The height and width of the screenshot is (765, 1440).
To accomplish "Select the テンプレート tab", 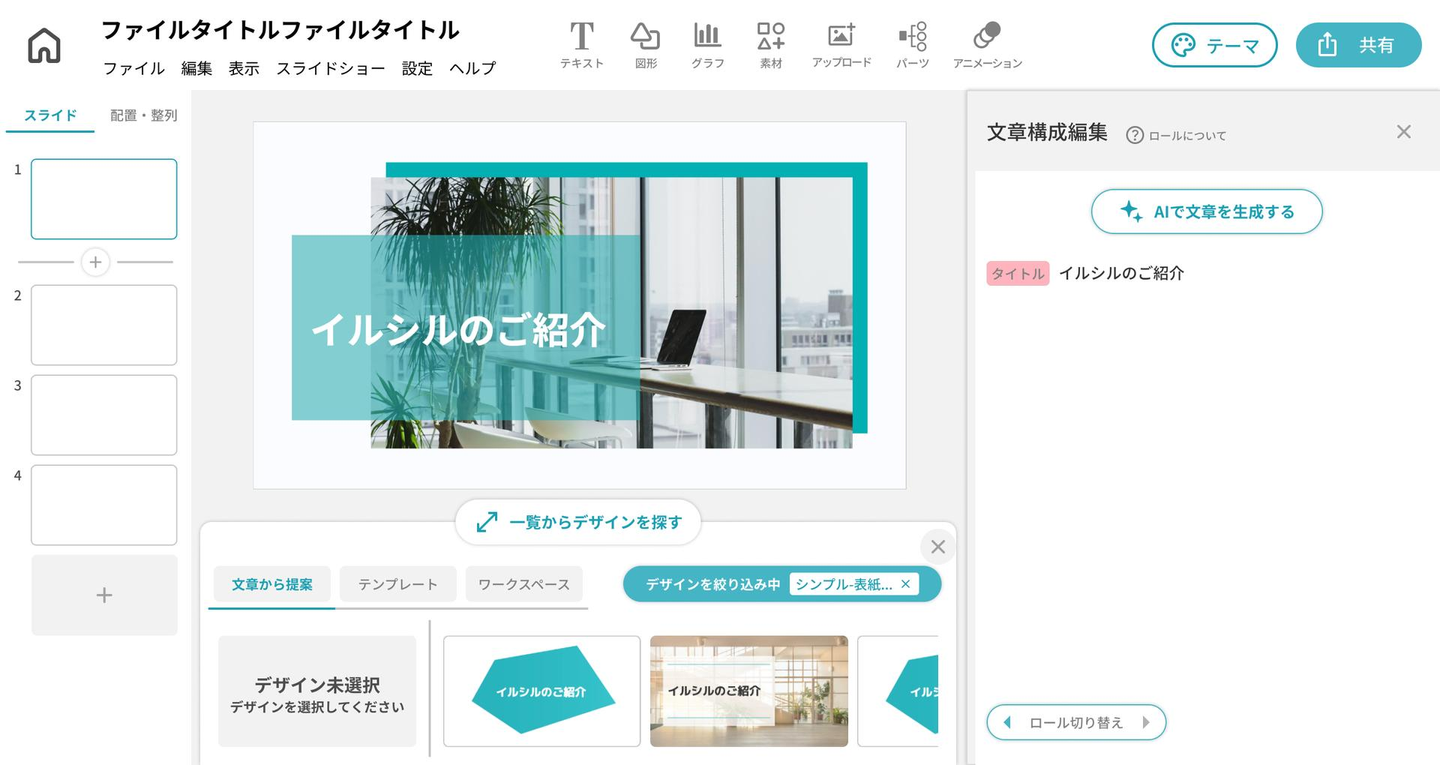I will tap(398, 584).
